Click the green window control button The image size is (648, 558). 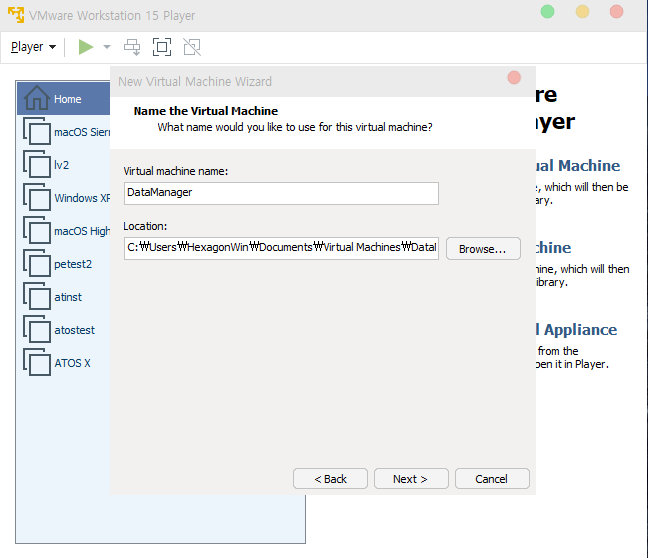548,12
